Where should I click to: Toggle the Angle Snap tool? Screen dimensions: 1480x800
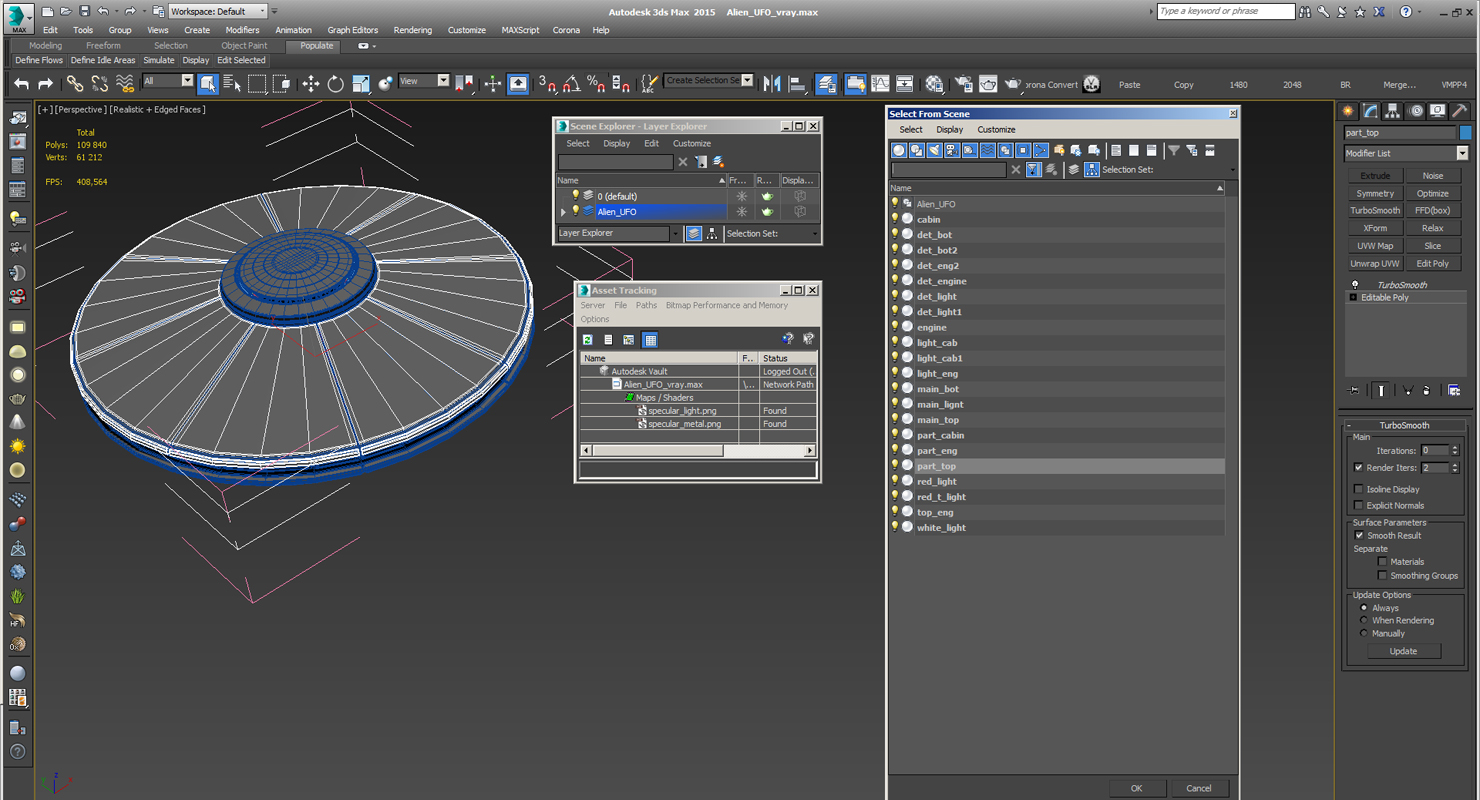(x=572, y=84)
